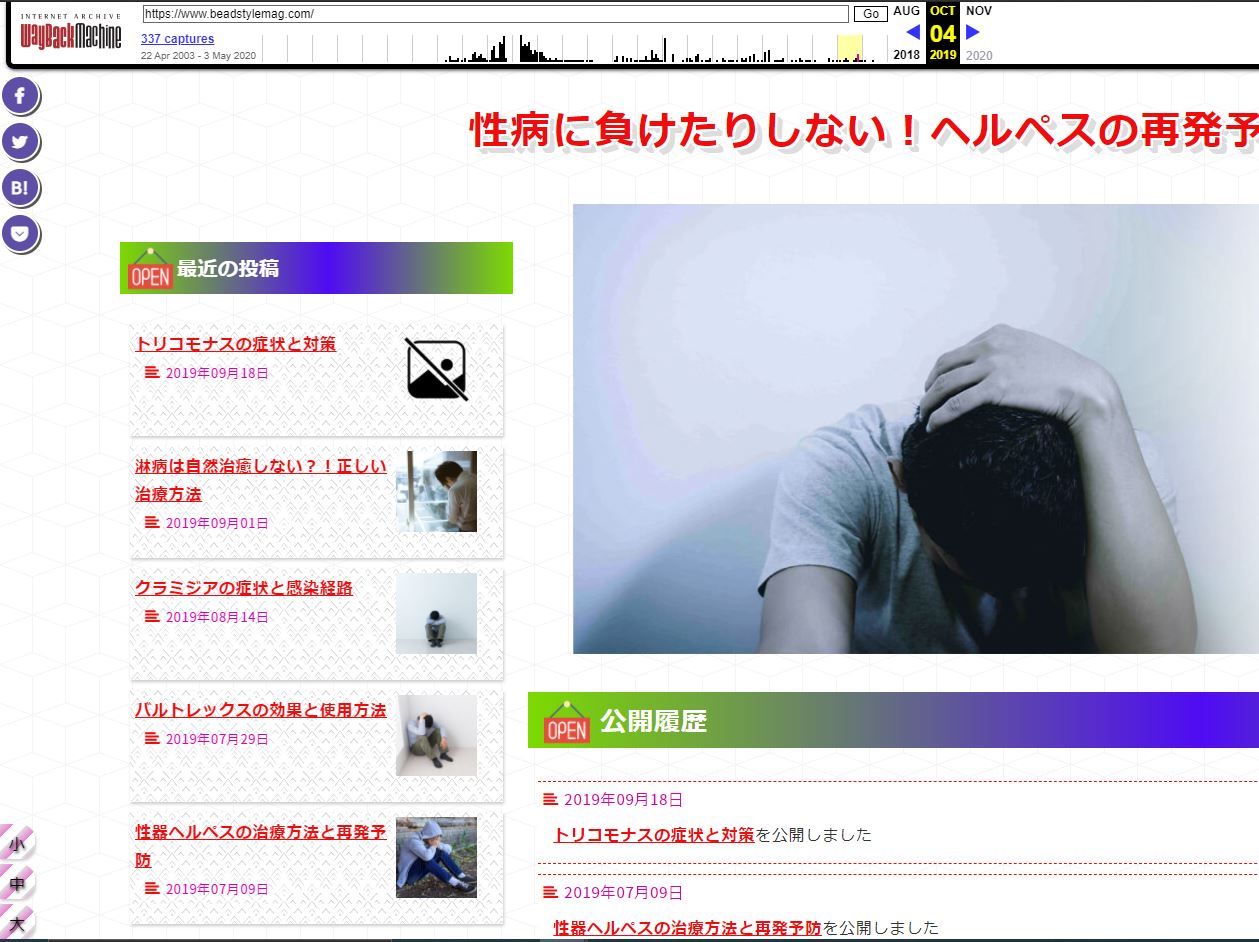This screenshot has height=942, width=1259.
Task: Select the AUG month in timeline
Action: pos(907,11)
